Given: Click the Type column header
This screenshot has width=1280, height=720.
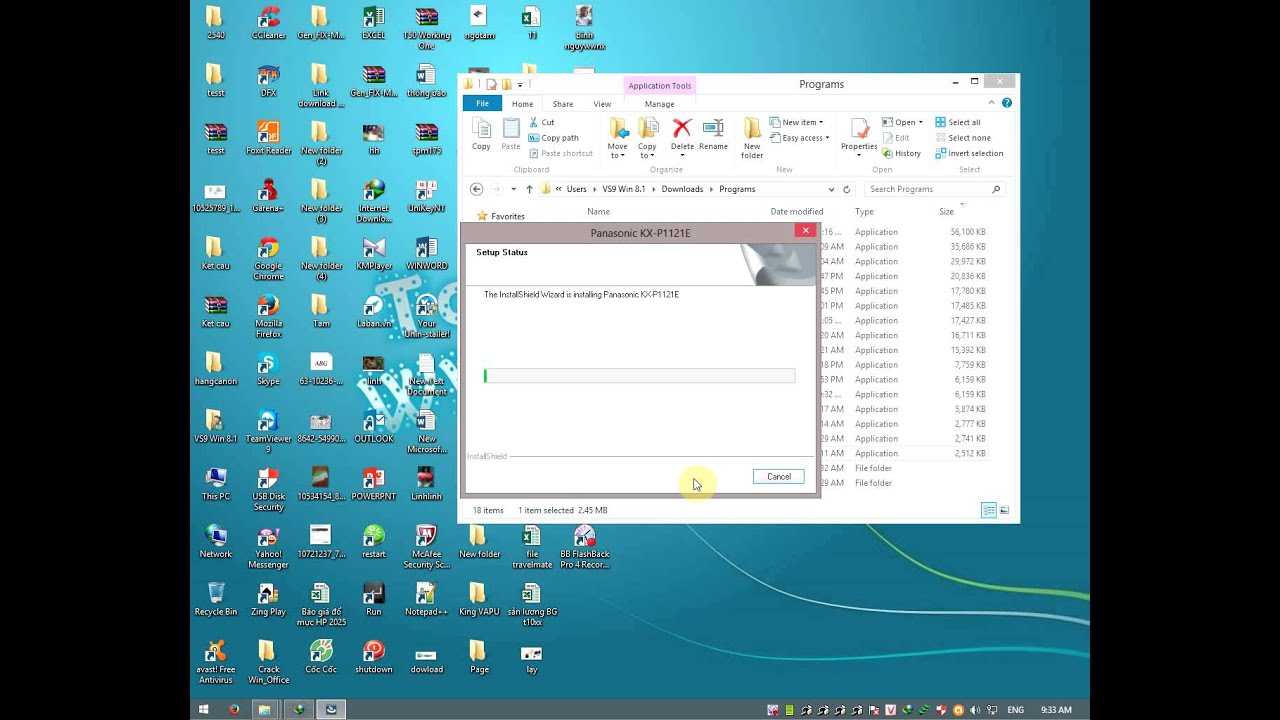Looking at the screenshot, I should point(864,211).
